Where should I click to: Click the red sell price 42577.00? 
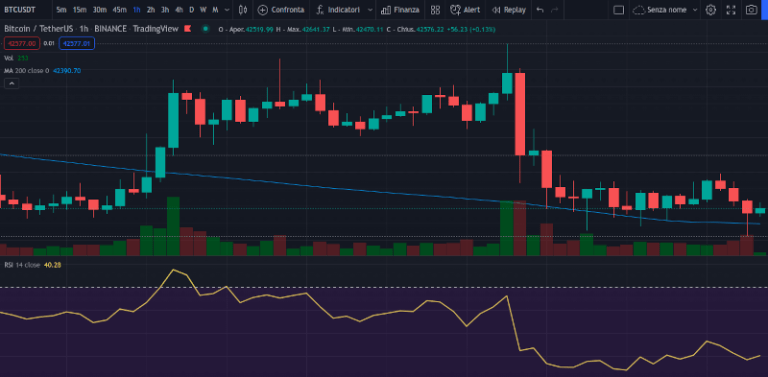[22, 44]
